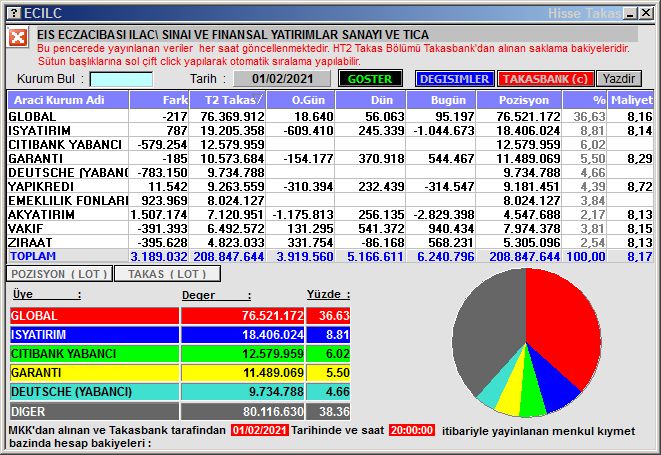
Task: Sort by Dün column header
Action: click(x=371, y=100)
